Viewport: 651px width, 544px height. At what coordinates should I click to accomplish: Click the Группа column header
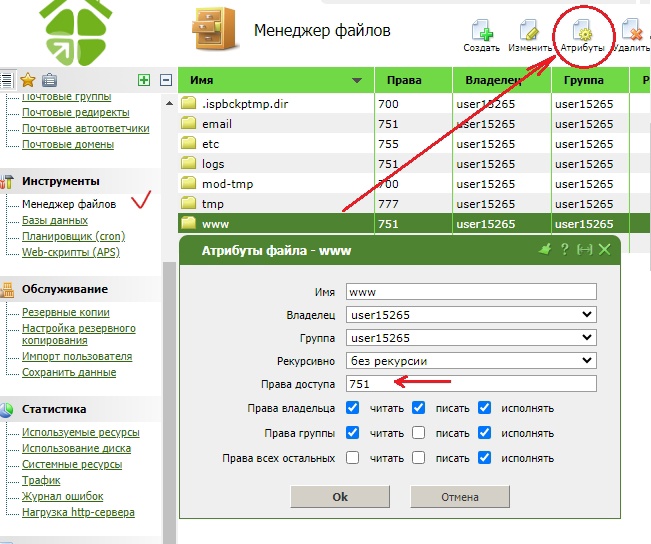coord(590,80)
